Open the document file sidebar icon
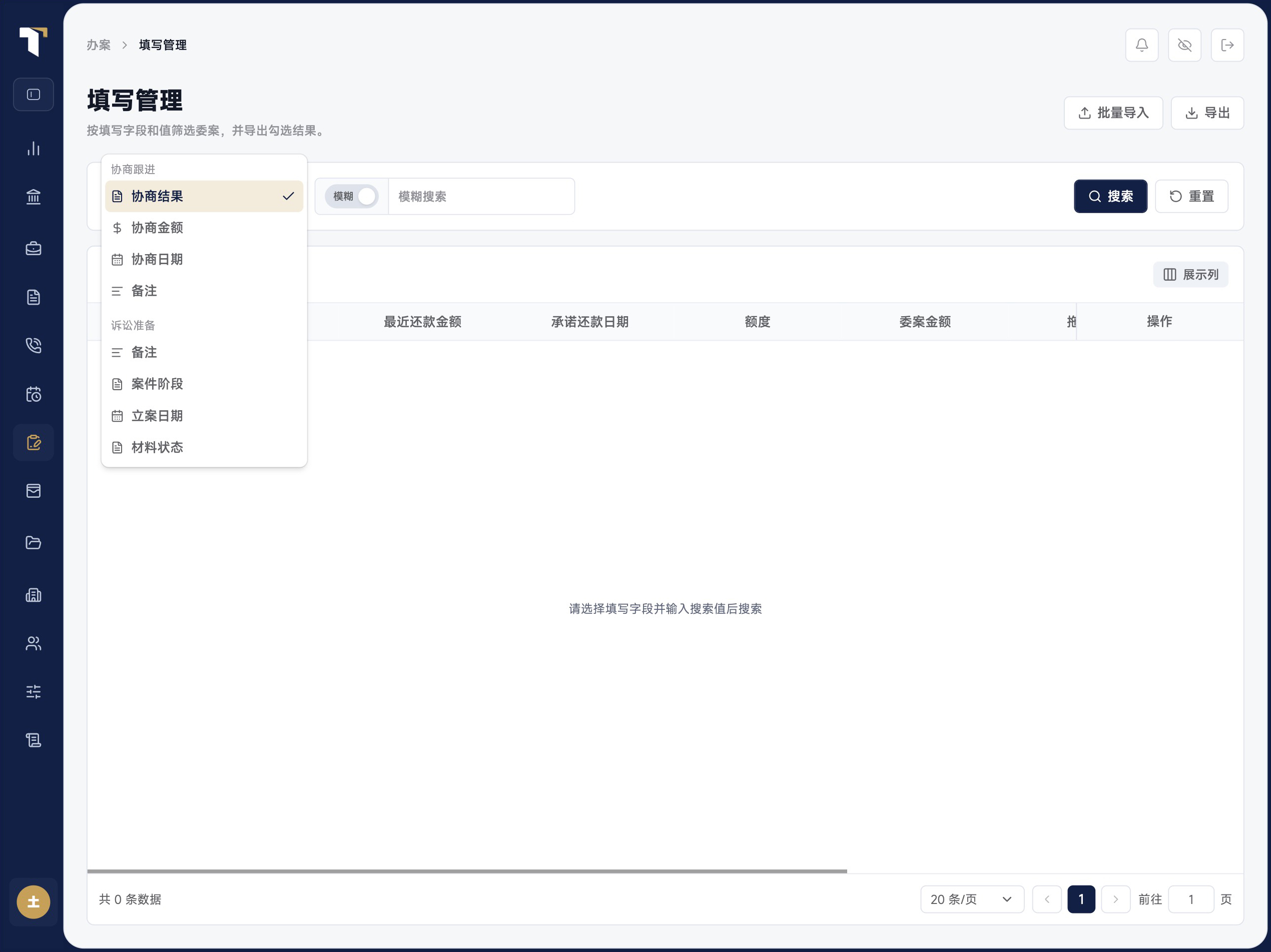The height and width of the screenshot is (952, 1271). tap(34, 297)
